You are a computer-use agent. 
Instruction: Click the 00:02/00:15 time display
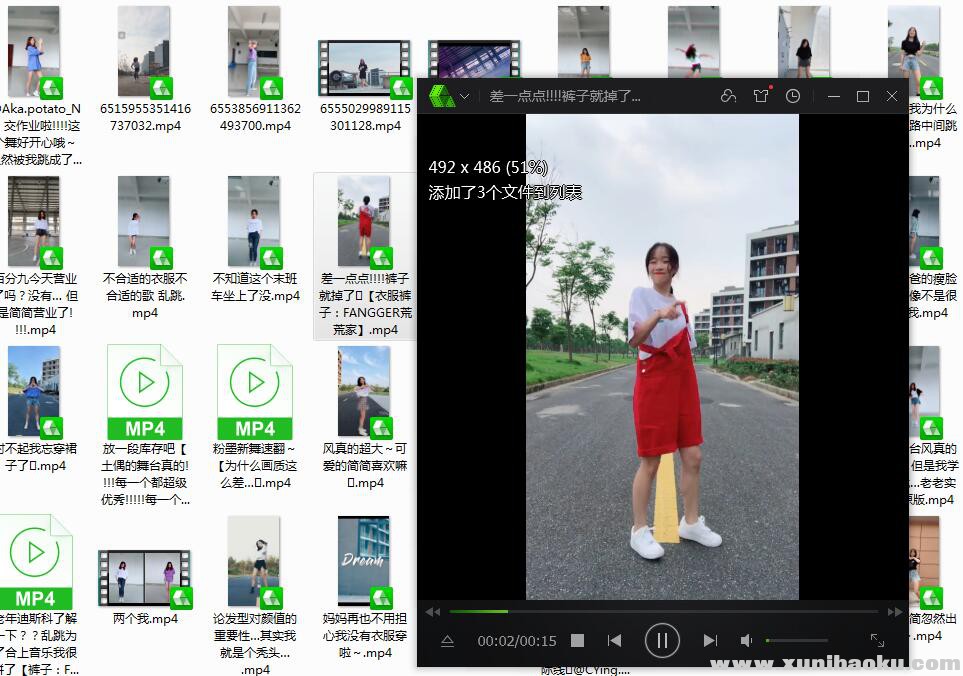coord(516,641)
